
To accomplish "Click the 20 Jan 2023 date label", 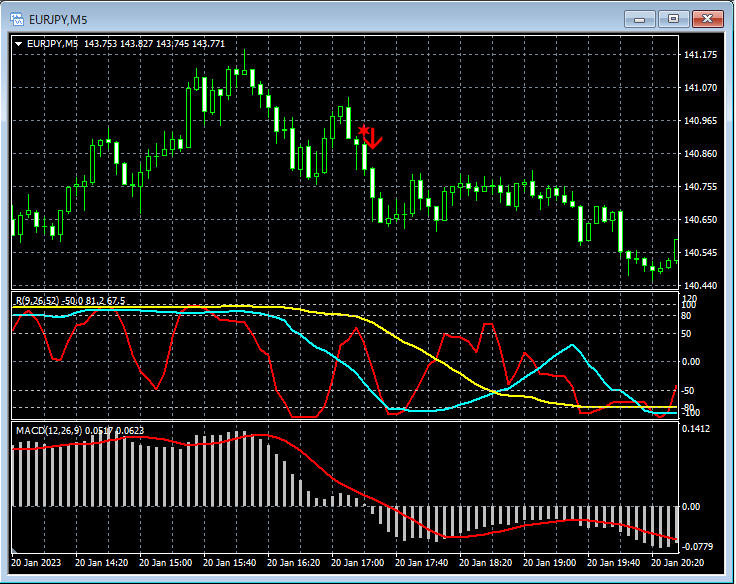I will point(38,563).
